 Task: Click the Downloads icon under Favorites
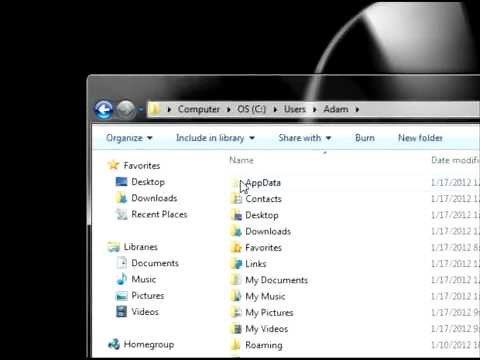pos(121,198)
